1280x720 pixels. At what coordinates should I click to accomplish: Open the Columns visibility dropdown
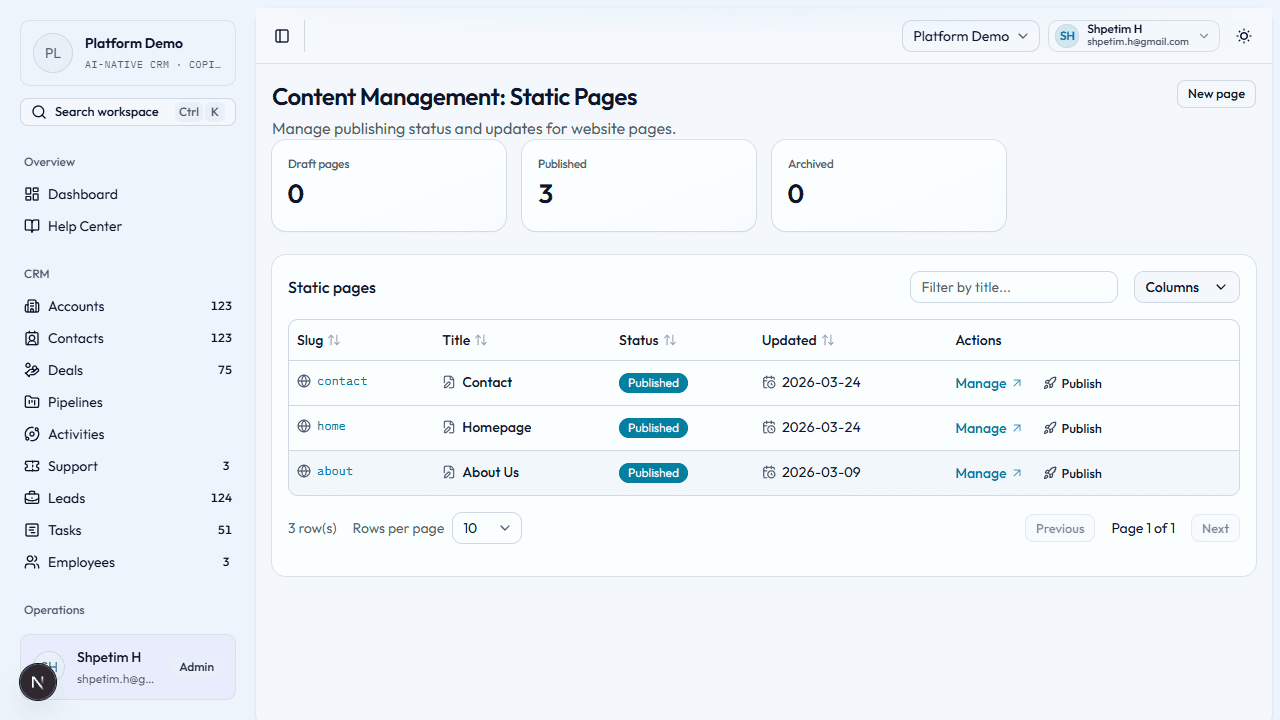pos(1186,287)
